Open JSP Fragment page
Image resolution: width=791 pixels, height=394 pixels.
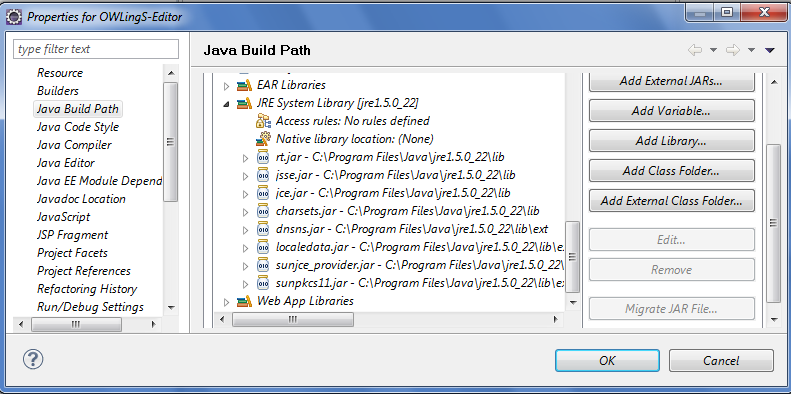tap(72, 236)
